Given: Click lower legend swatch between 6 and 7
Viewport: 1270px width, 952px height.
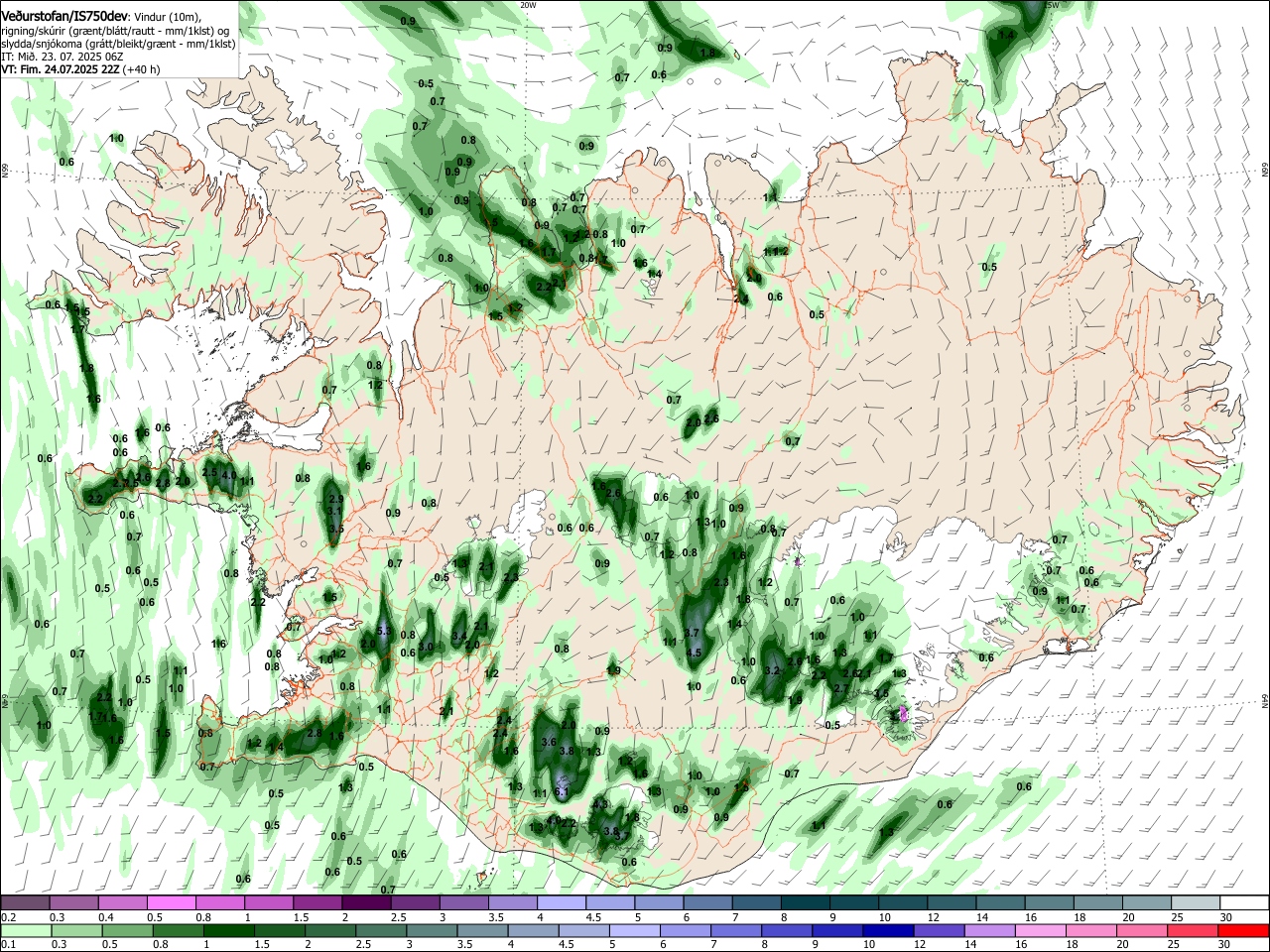Looking at the screenshot, I should (x=684, y=931).
